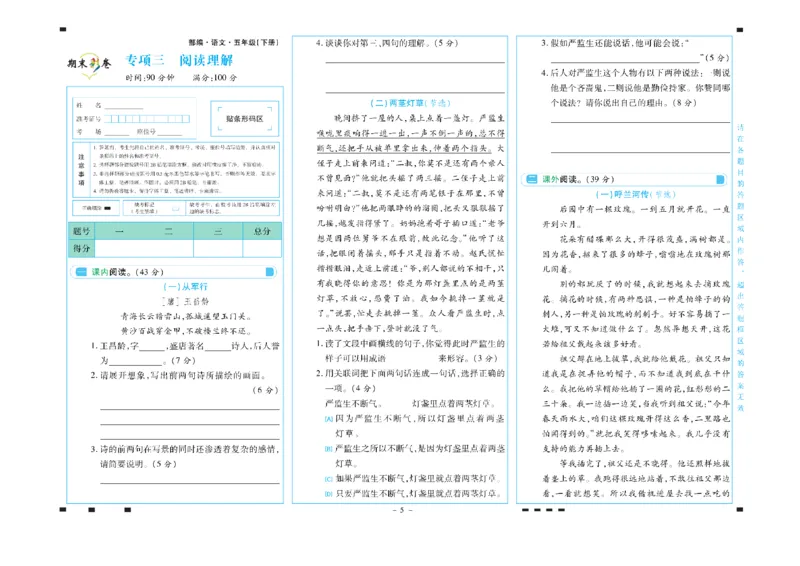The image size is (800, 566).
Task: Click the 期末彩卷 logo at top left
Action: (89, 65)
